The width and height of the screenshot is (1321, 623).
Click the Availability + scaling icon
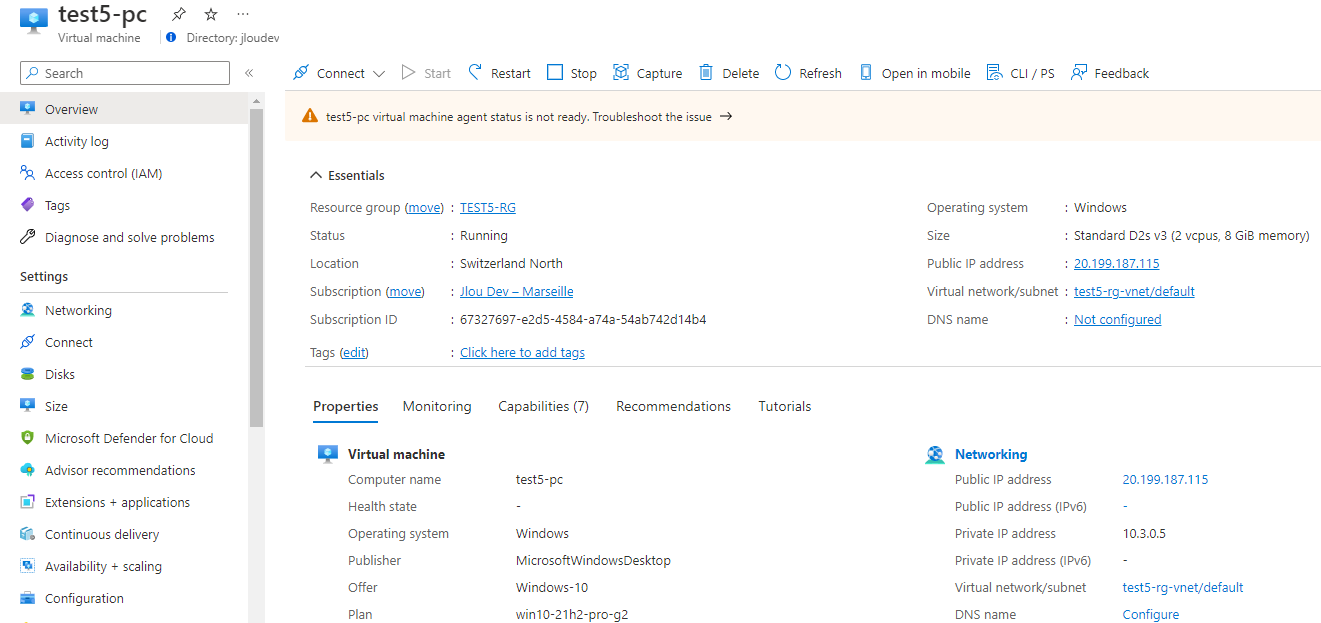[x=28, y=566]
